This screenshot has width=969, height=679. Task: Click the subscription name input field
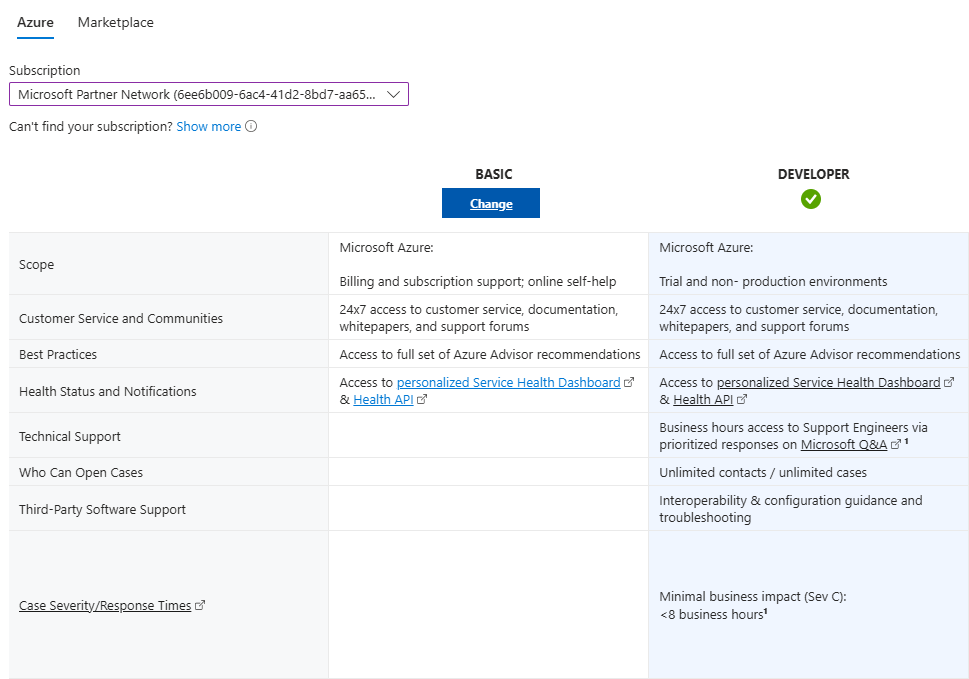[x=200, y=93]
